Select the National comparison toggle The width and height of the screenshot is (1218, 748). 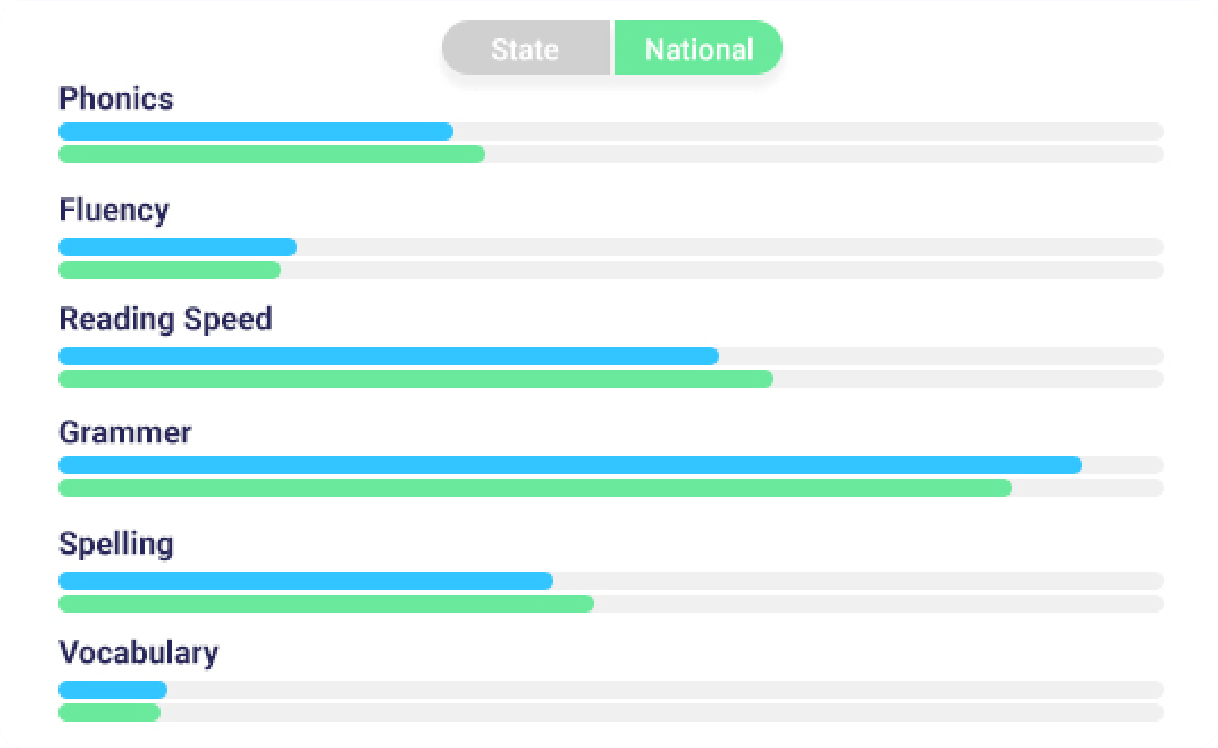698,48
